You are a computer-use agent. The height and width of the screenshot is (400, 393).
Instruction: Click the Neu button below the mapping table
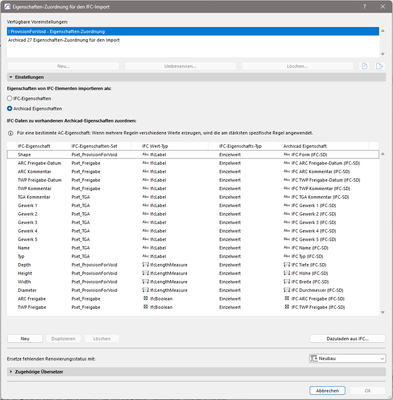tap(25, 339)
